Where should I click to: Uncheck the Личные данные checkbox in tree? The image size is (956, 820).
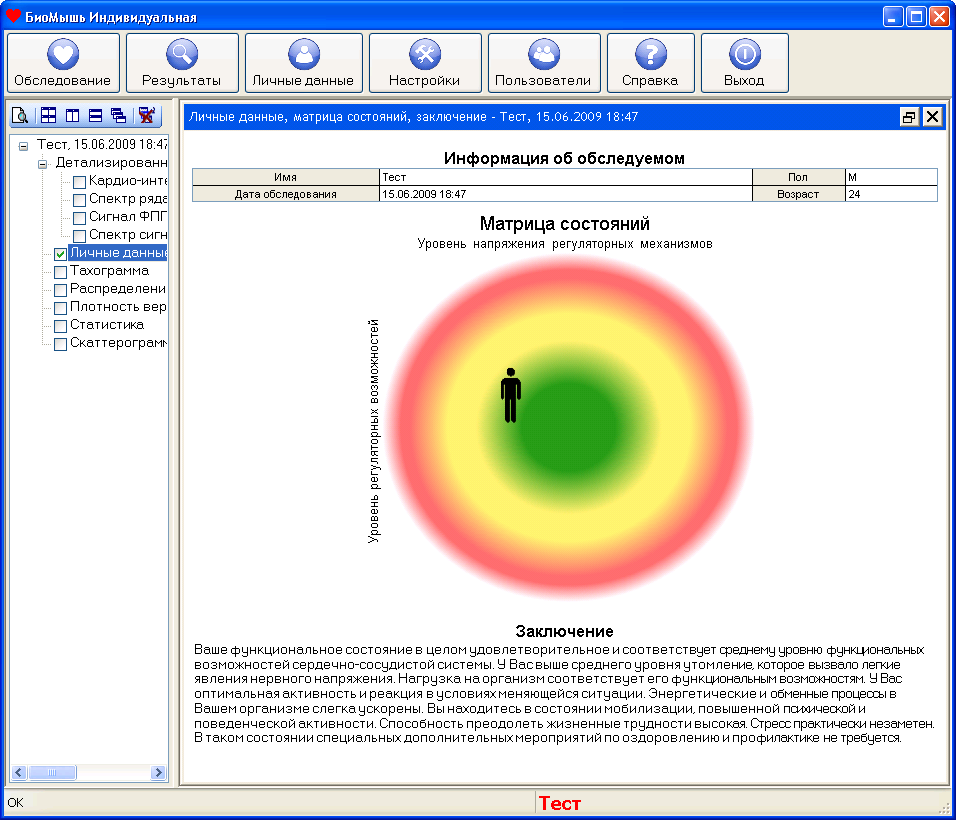click(x=60, y=254)
